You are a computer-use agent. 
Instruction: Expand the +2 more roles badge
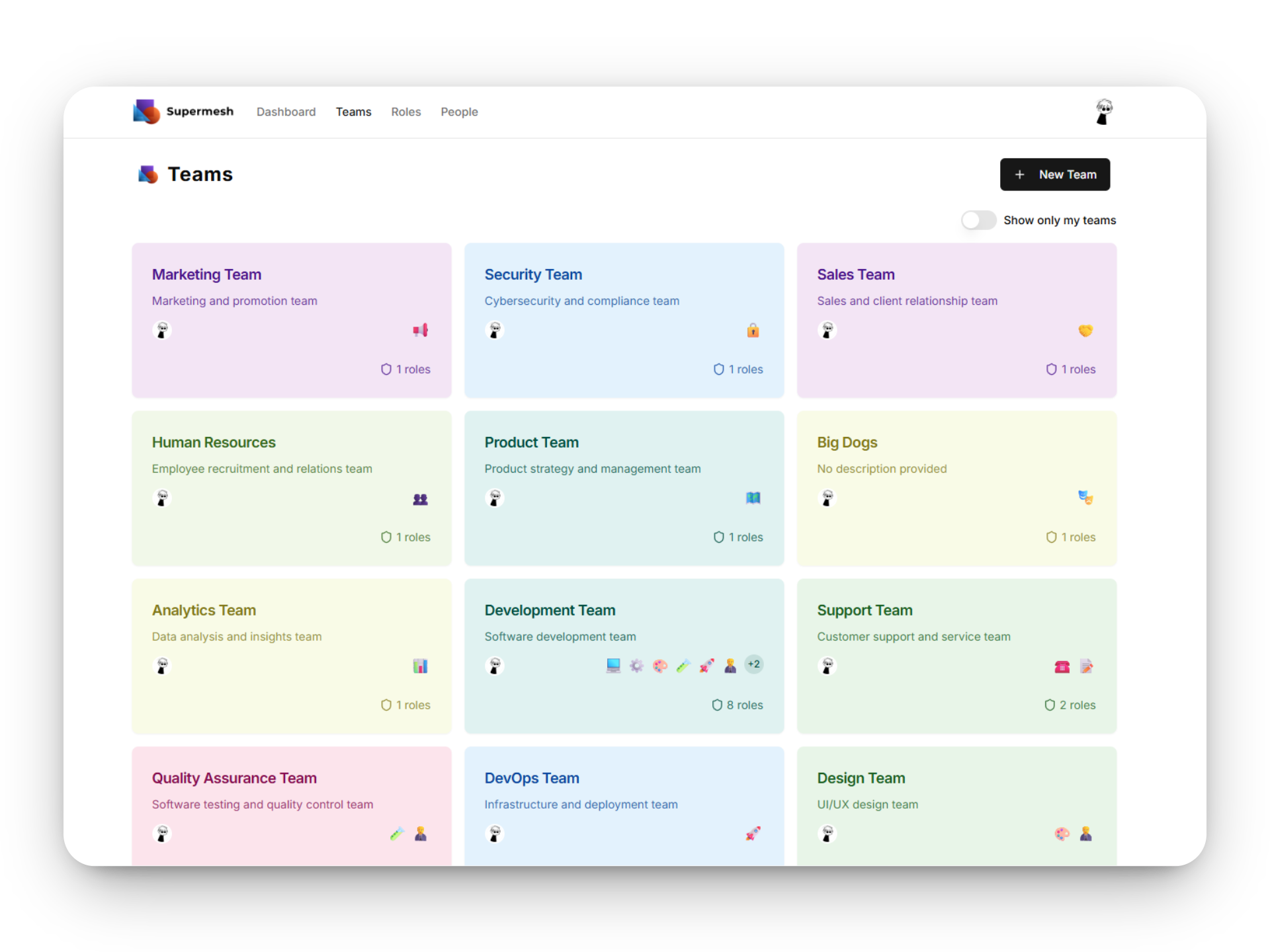click(x=754, y=664)
